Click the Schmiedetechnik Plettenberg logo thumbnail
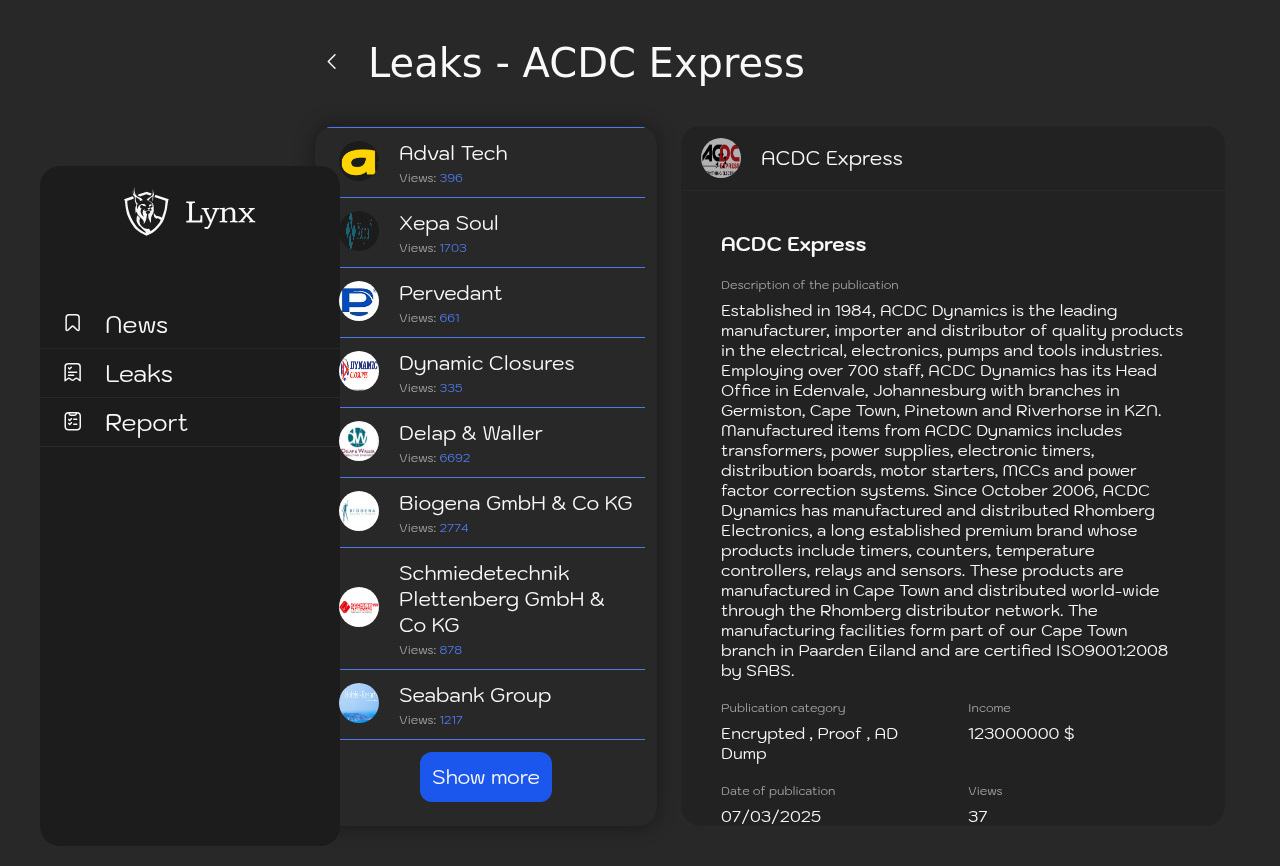 (359, 607)
